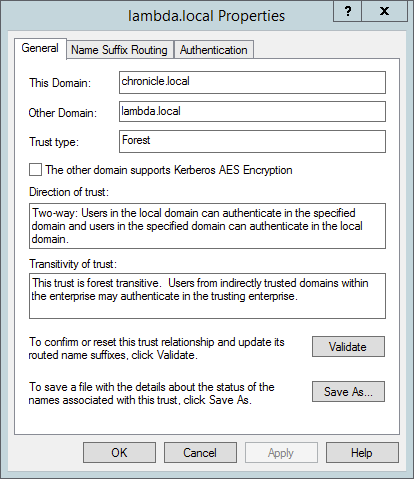Click the Other Domain field

point(252,112)
